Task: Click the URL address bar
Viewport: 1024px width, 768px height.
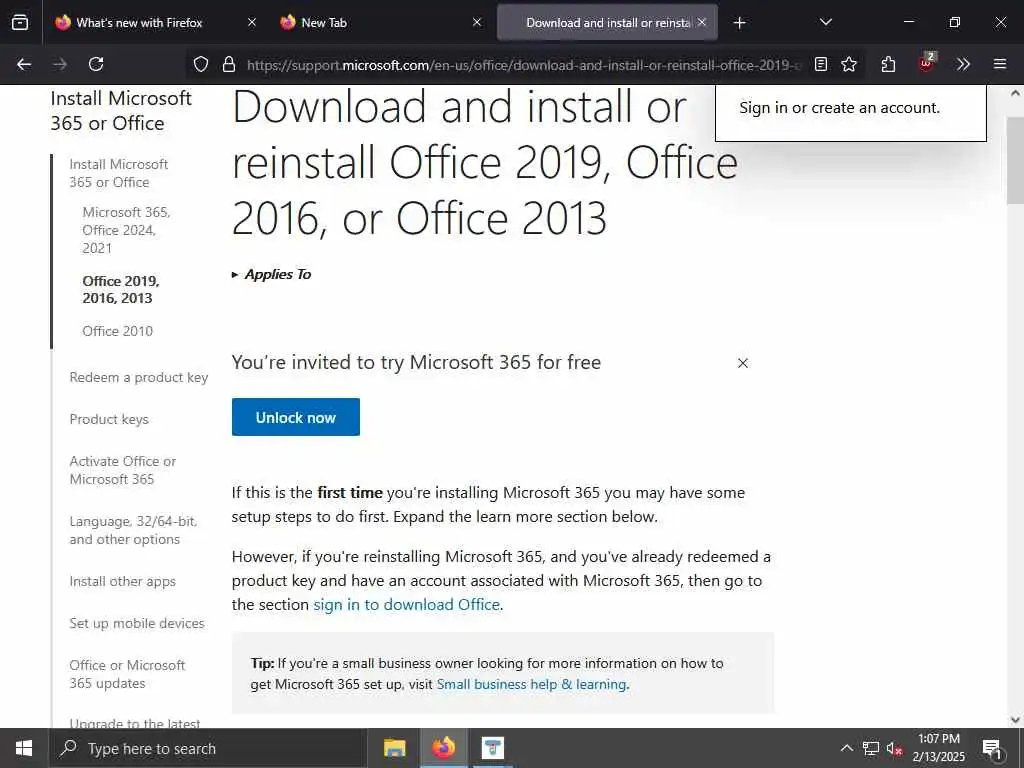Action: point(522,65)
